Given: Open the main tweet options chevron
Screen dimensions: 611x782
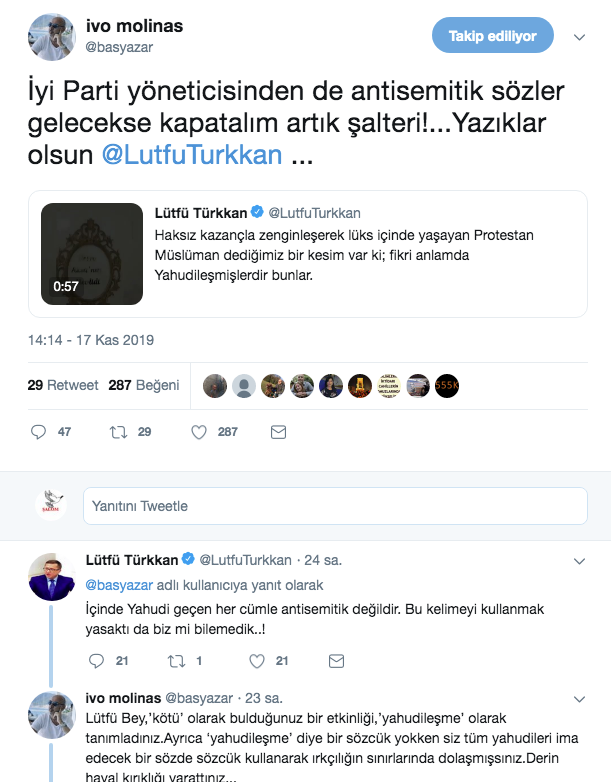Looking at the screenshot, I should [x=579, y=37].
